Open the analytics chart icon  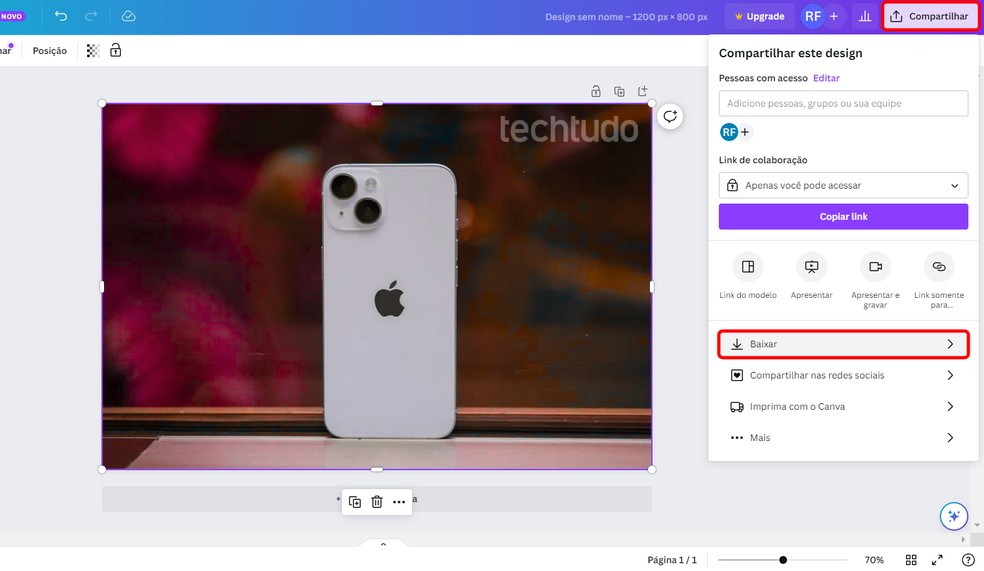pyautogui.click(x=865, y=16)
